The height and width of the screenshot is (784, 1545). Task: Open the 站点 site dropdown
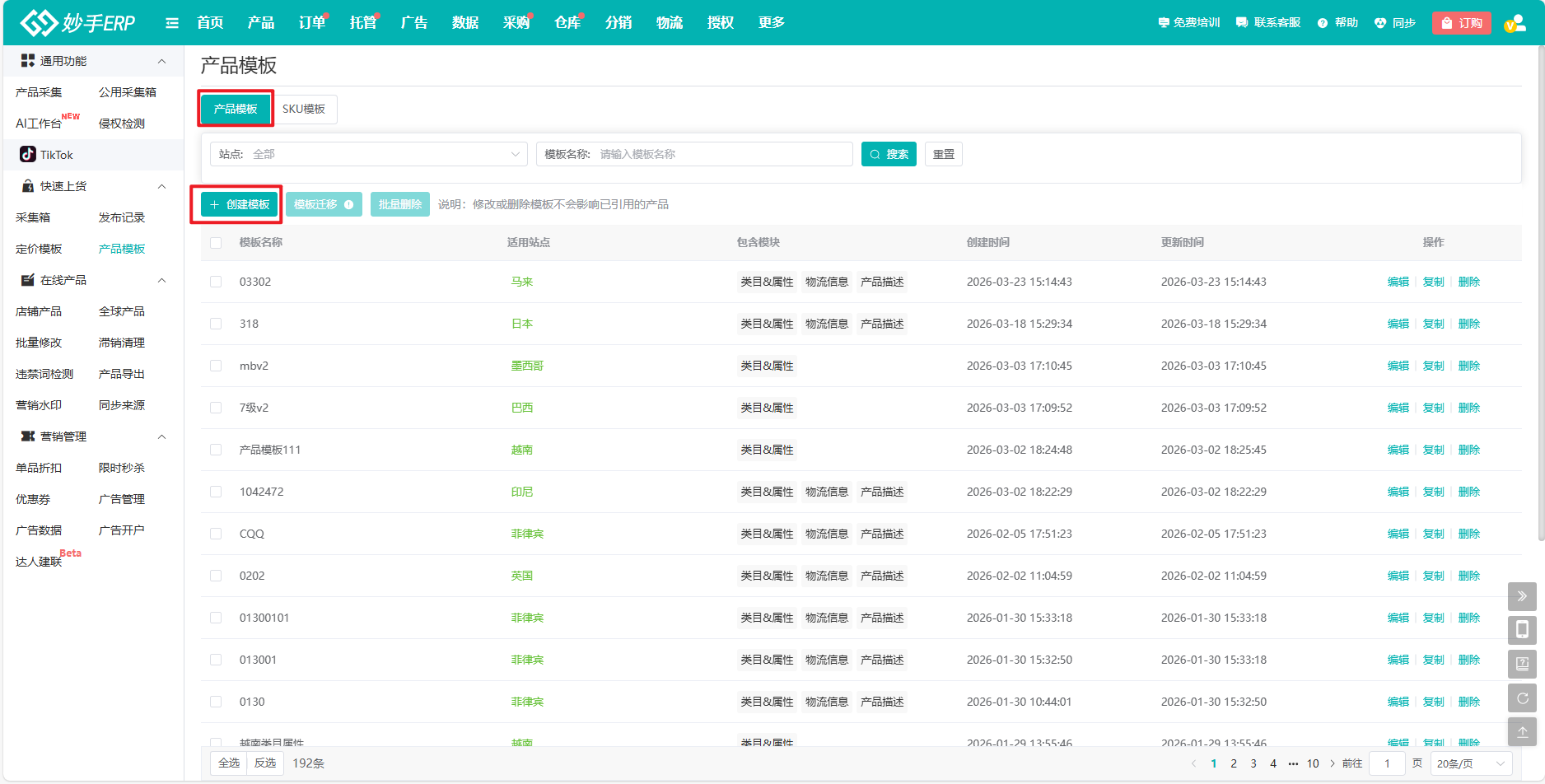pyautogui.click(x=369, y=154)
